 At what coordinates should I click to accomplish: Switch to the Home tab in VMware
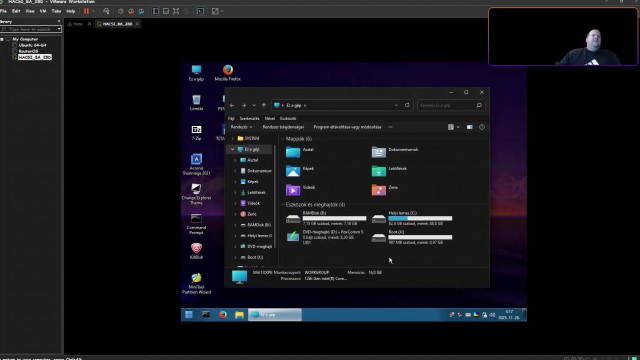coord(76,24)
